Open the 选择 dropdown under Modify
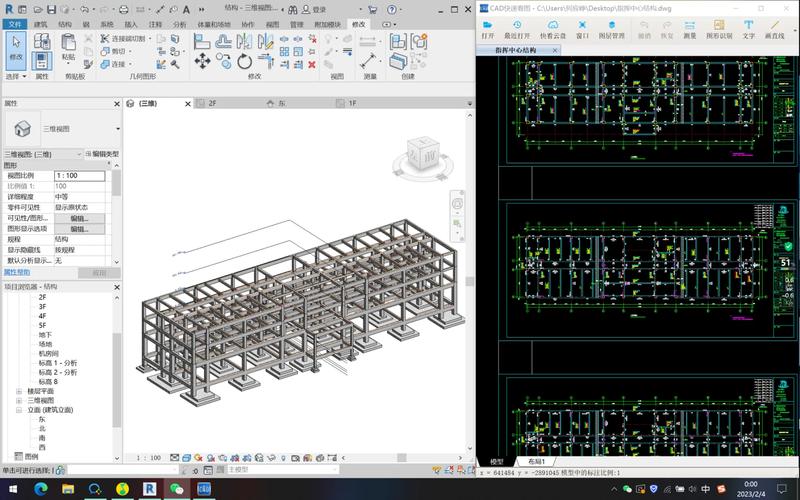The width and height of the screenshot is (800, 500). click(14, 76)
